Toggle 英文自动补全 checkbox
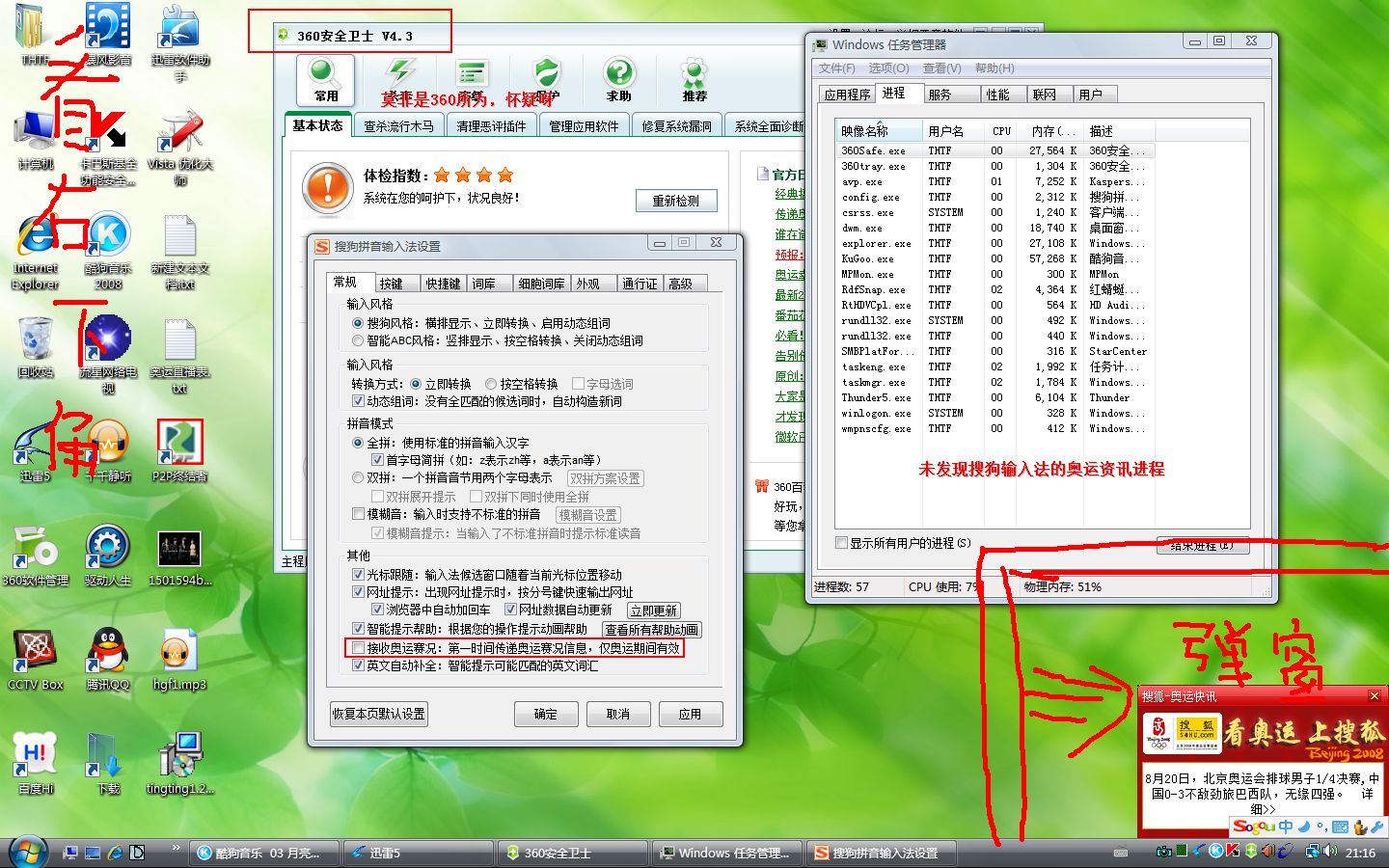The image size is (1389, 868). [358, 665]
